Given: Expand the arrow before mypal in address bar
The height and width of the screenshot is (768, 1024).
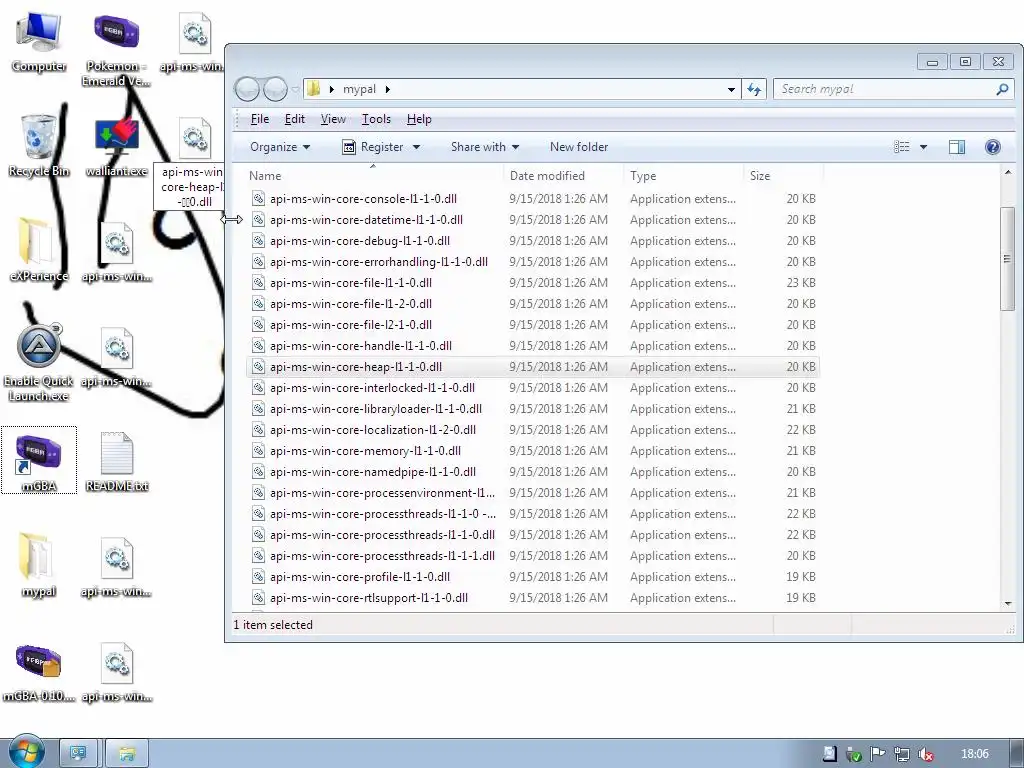Looking at the screenshot, I should point(332,89).
